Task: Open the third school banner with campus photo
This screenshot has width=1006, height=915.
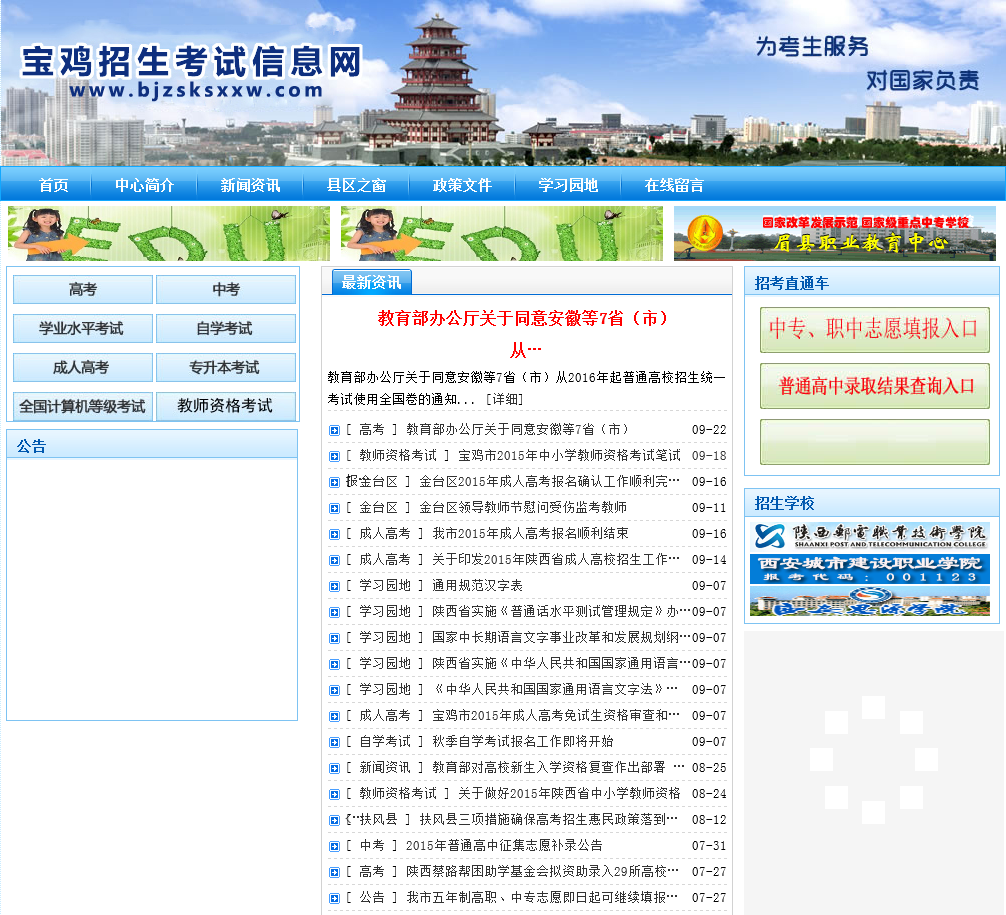Action: click(870, 602)
